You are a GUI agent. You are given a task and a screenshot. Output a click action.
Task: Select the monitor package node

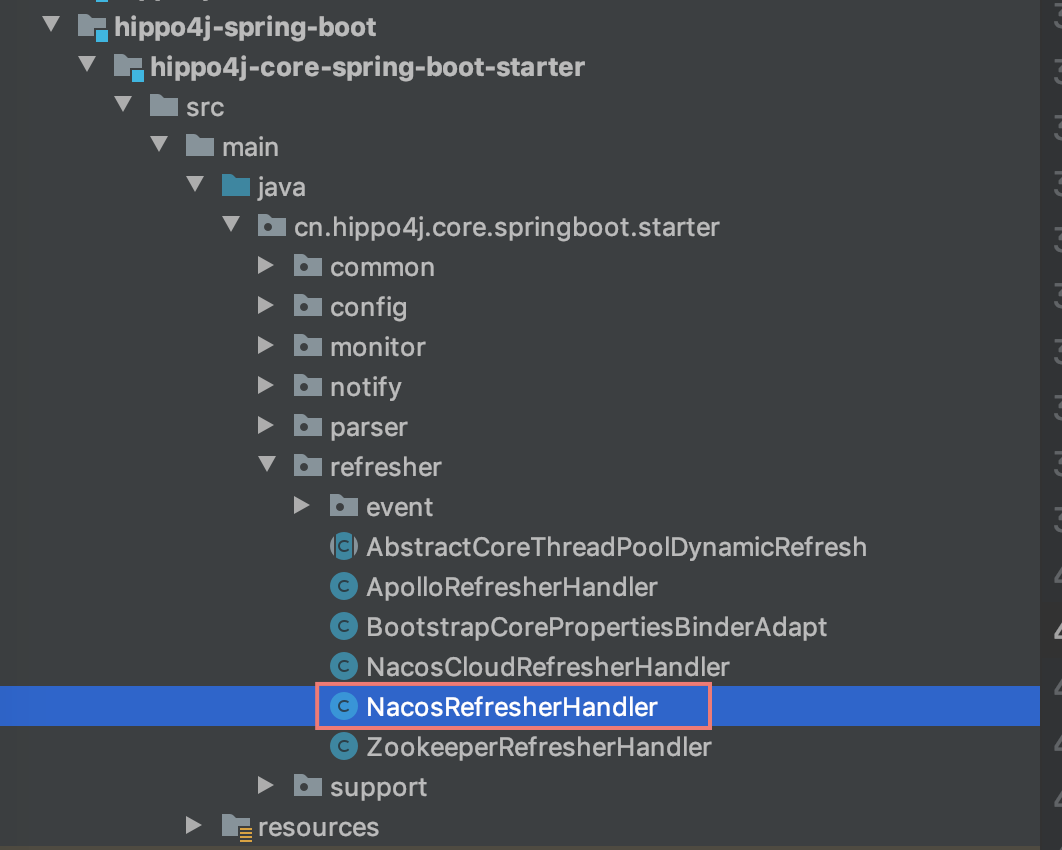click(378, 346)
